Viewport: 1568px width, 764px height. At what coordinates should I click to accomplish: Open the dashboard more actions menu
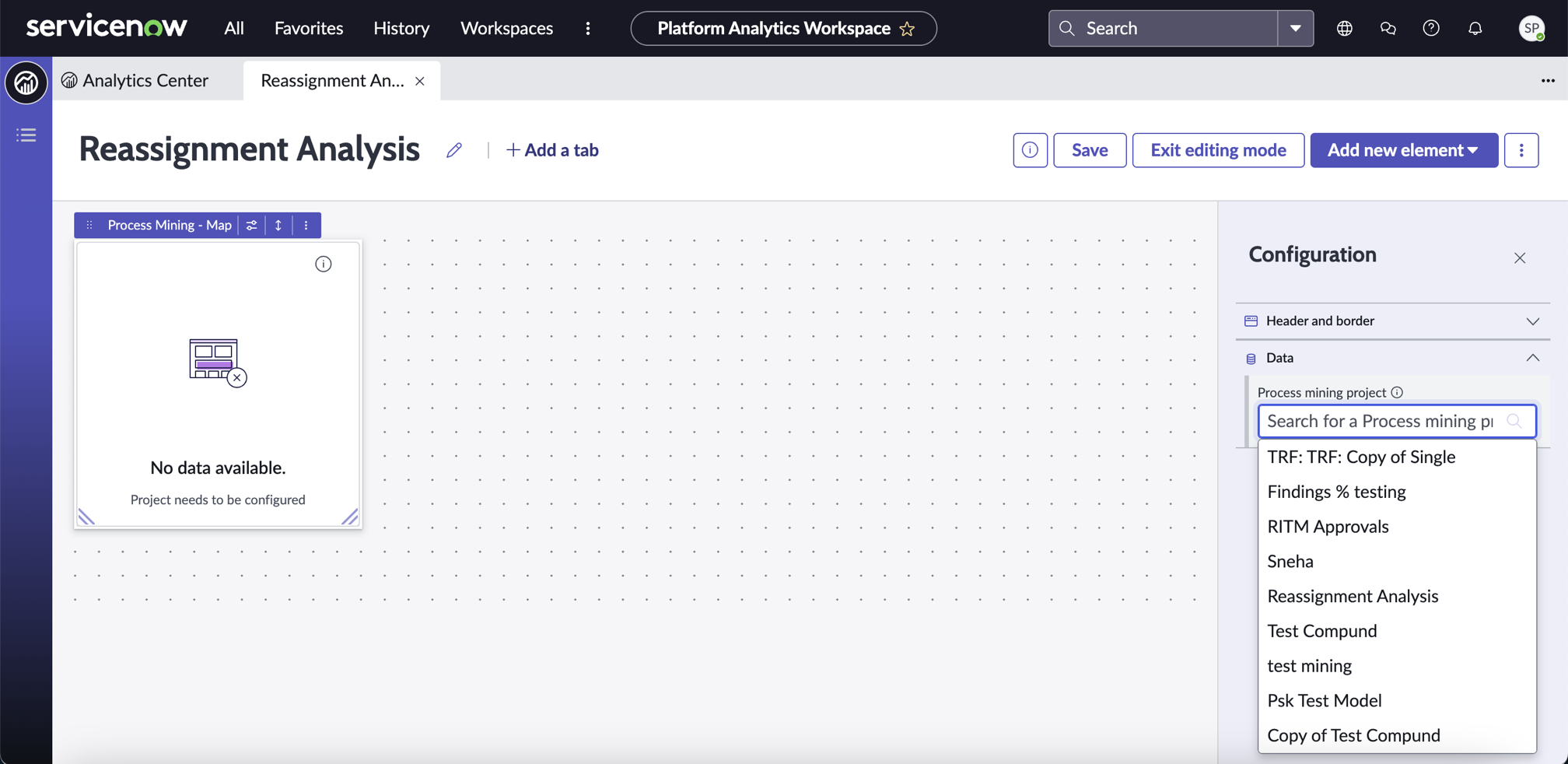1521,150
